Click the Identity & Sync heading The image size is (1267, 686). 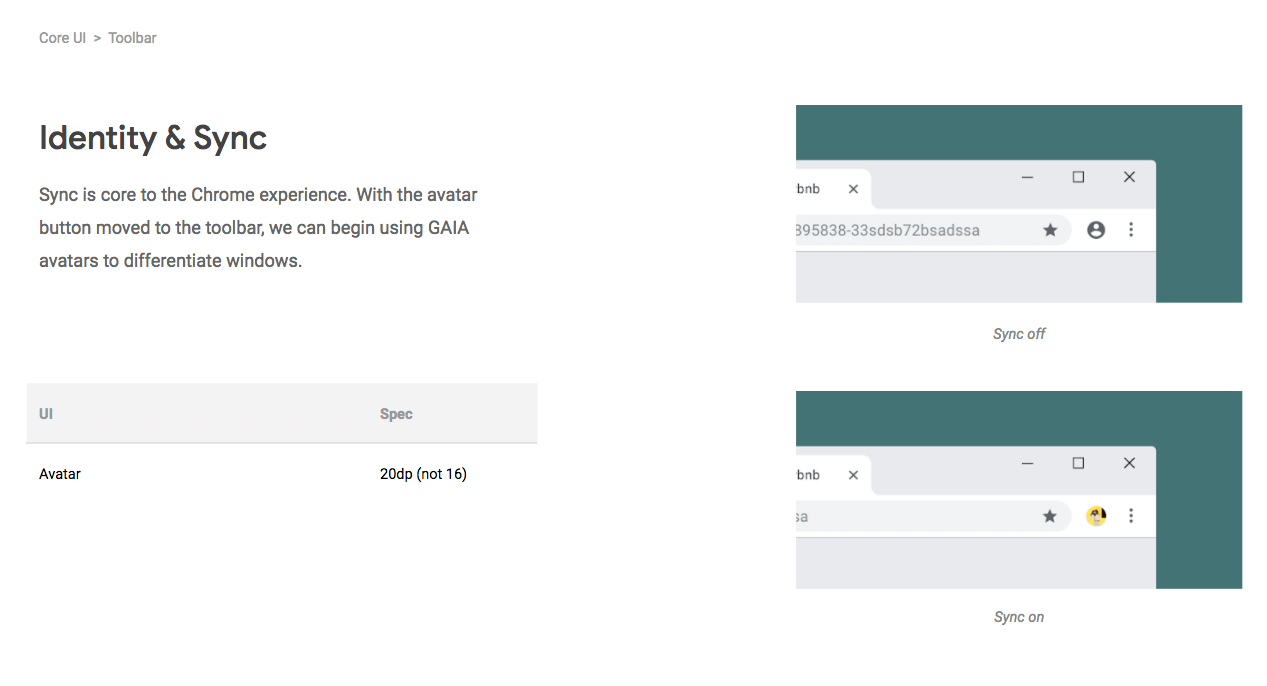pyautogui.click(x=153, y=138)
